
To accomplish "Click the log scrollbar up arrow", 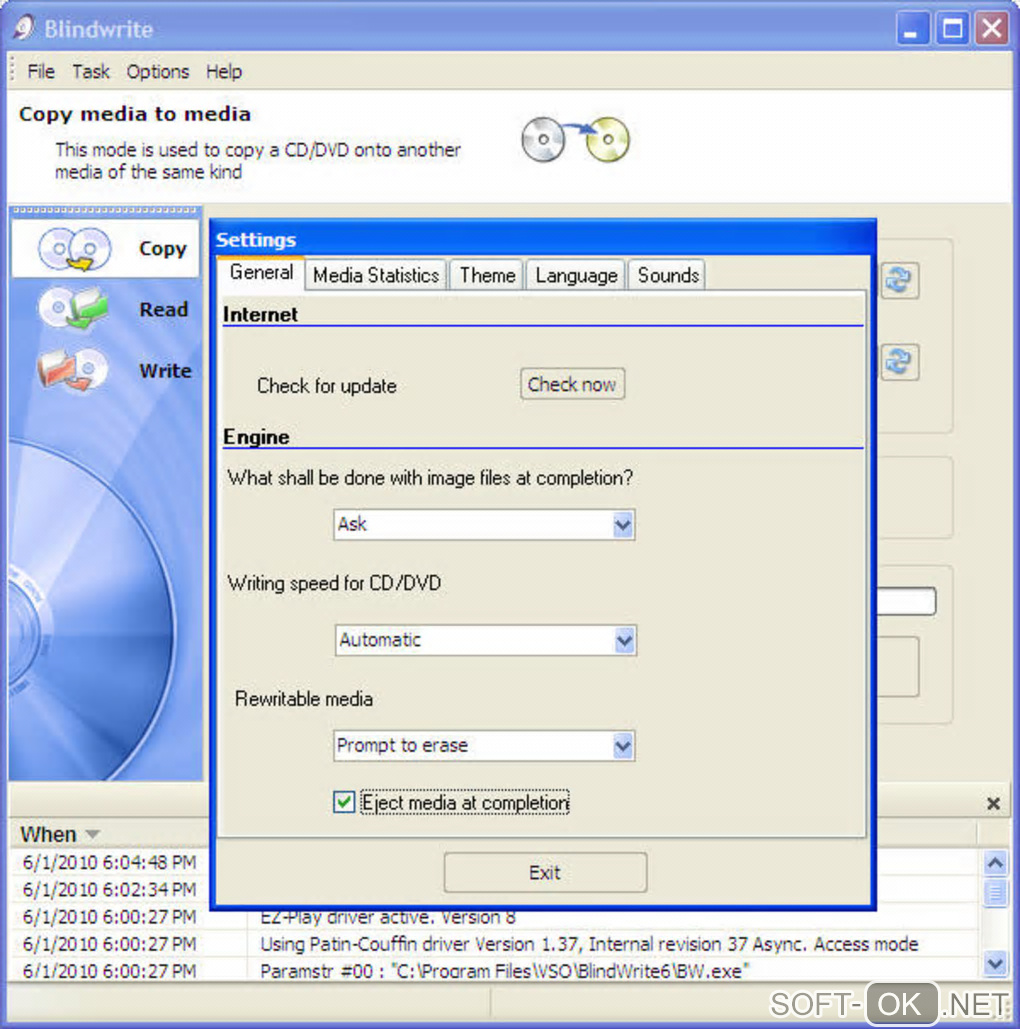I will pos(996,862).
